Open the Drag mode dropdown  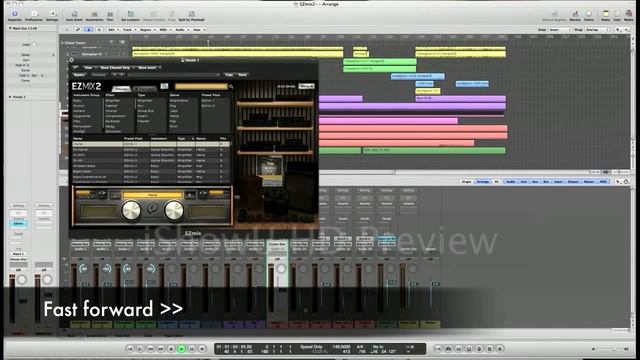click(598, 29)
